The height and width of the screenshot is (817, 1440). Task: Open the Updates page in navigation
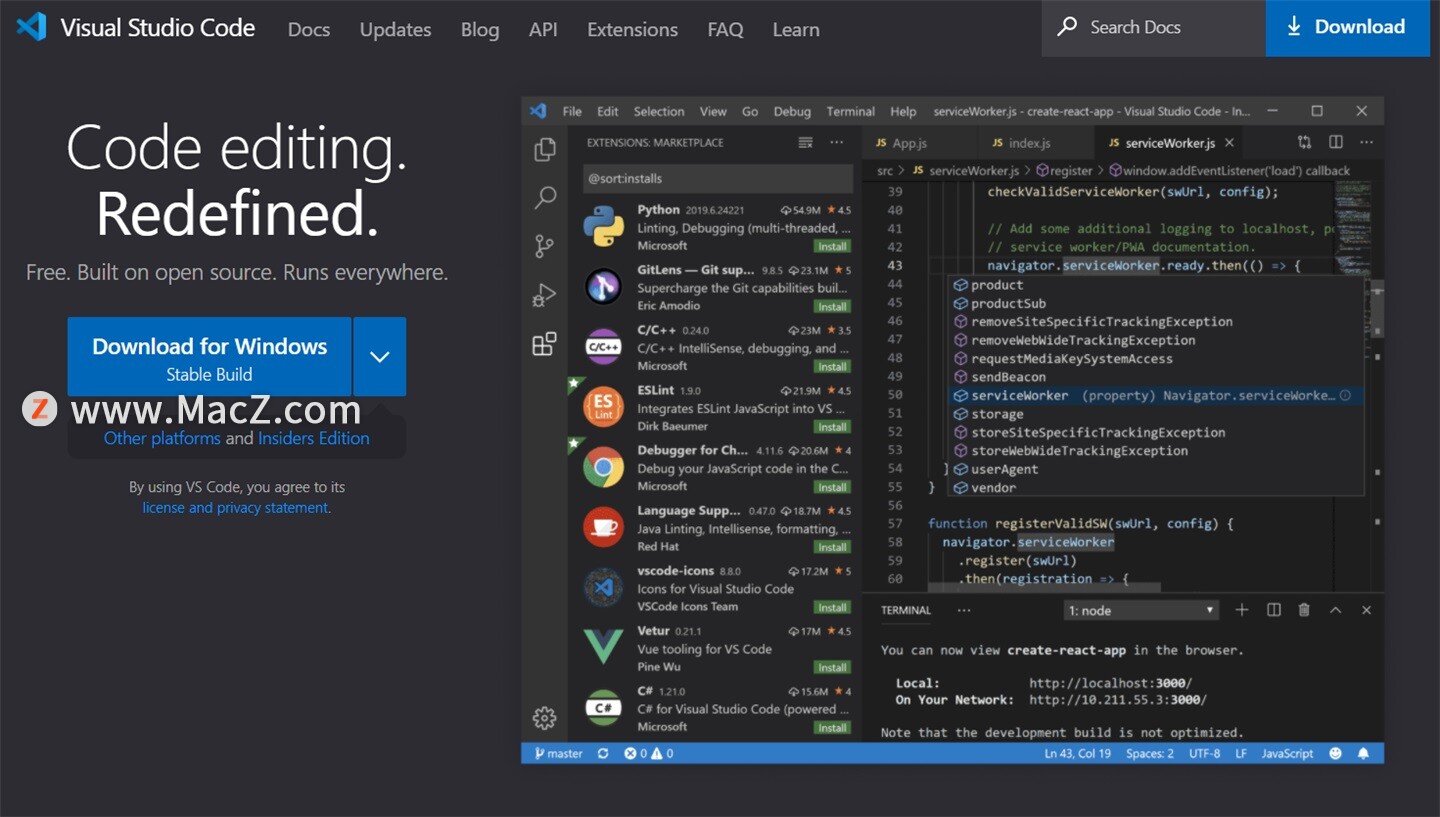coord(396,30)
